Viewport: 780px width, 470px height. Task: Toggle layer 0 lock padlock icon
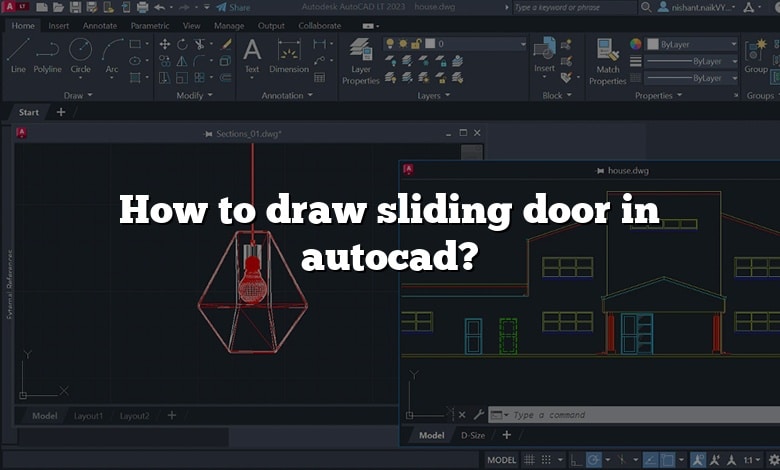click(x=416, y=44)
